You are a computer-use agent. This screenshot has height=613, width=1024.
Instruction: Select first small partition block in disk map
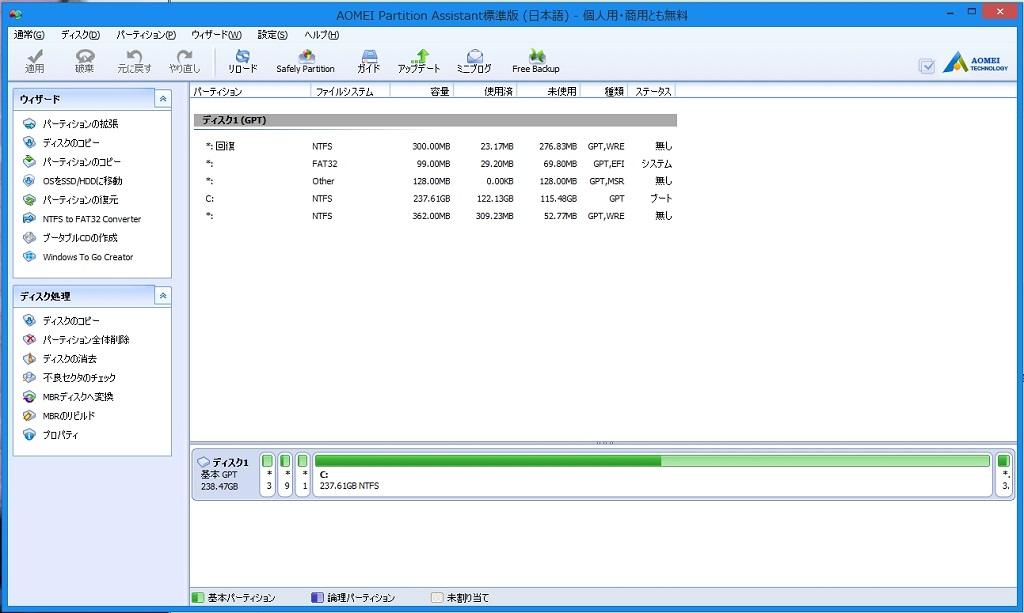(267, 474)
